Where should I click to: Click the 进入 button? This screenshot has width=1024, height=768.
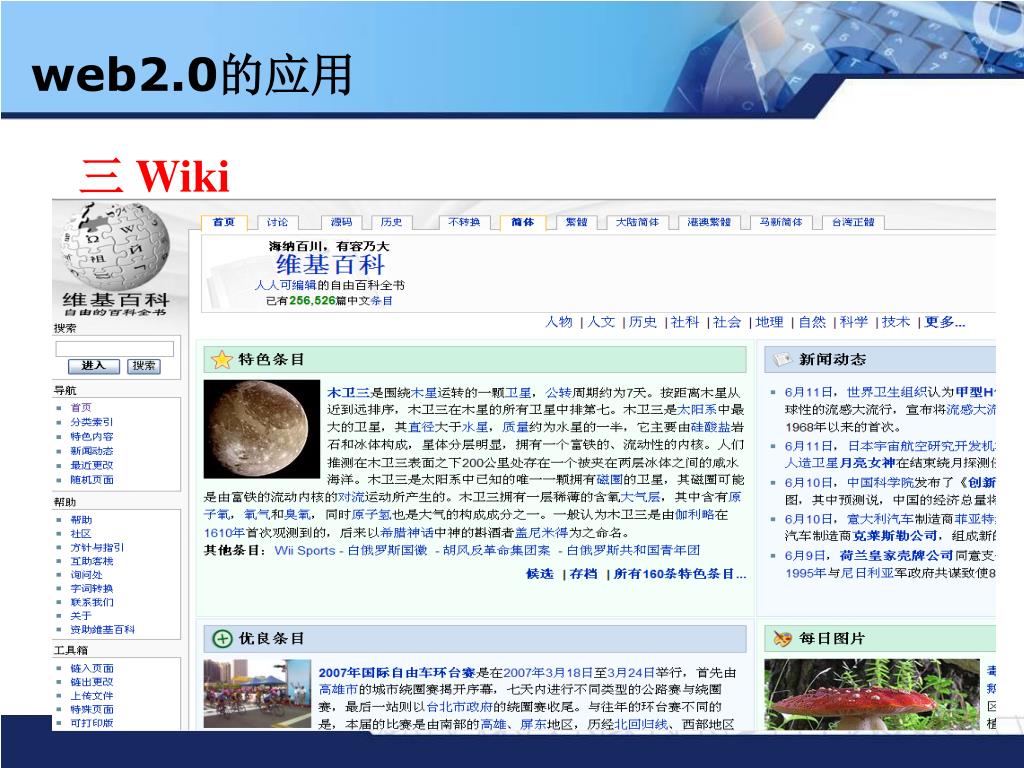[x=94, y=366]
